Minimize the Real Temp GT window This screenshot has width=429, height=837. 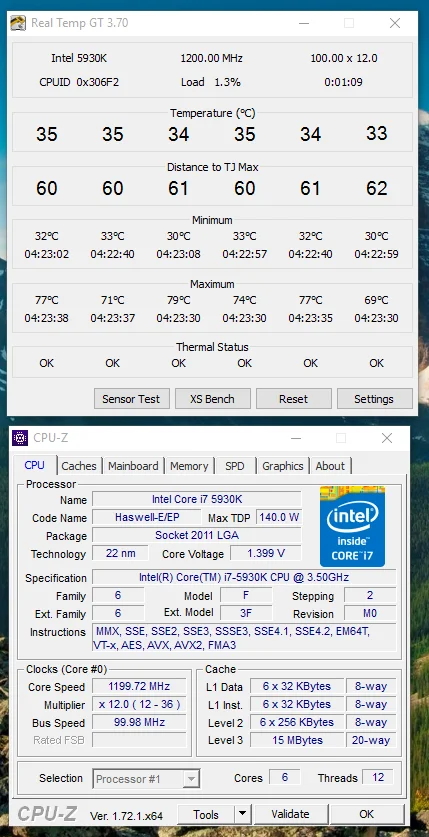(303, 23)
